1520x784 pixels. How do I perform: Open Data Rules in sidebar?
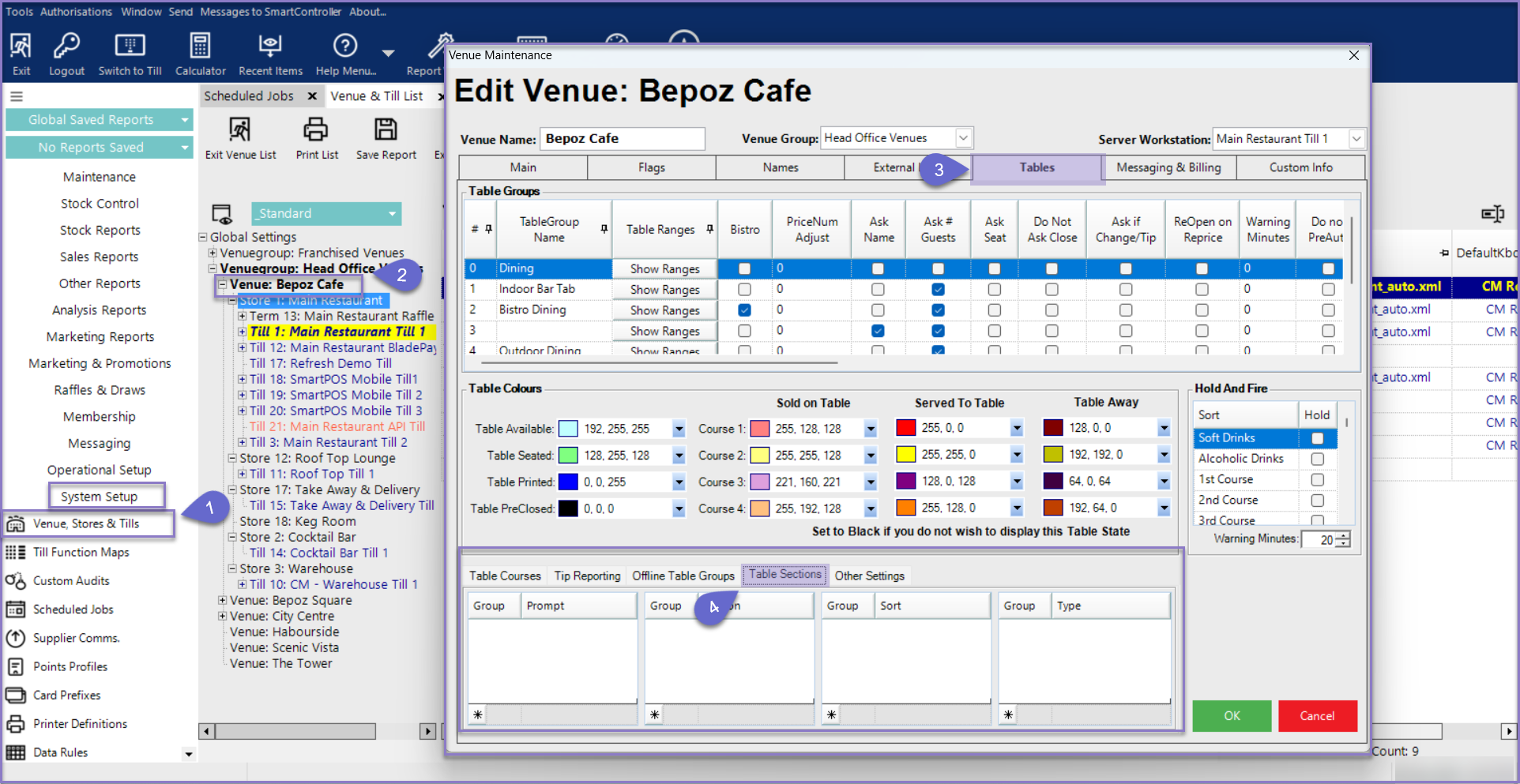pyautogui.click(x=60, y=752)
